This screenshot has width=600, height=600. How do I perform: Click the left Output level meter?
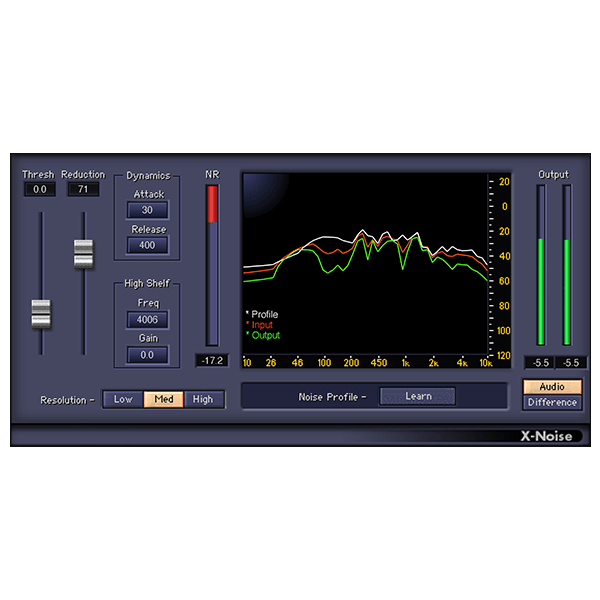(x=541, y=265)
